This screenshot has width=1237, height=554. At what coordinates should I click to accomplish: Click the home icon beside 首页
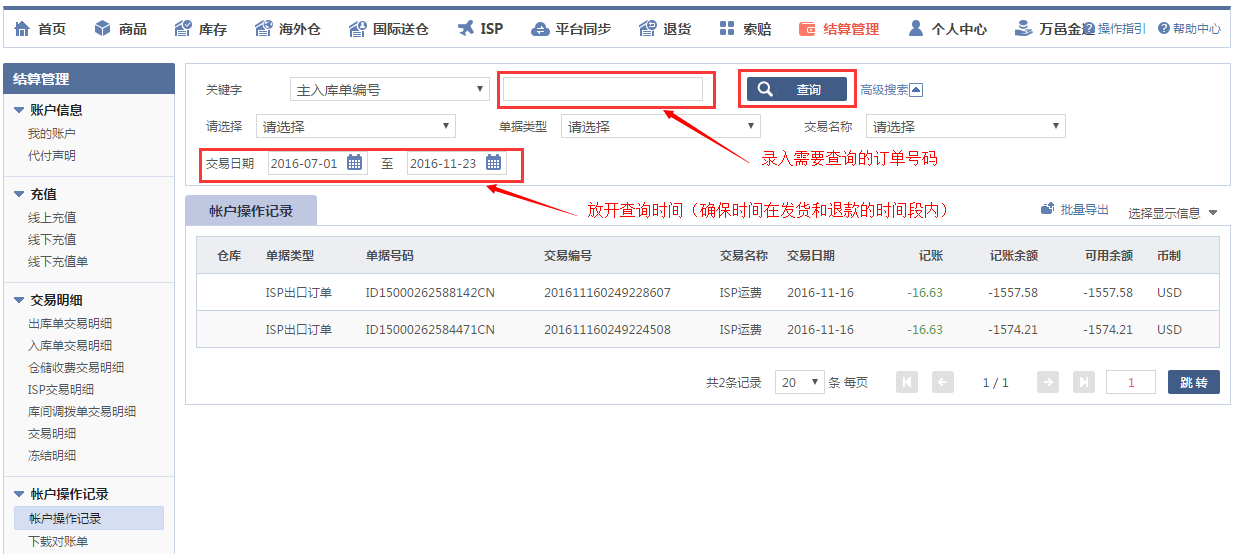click(x=22, y=29)
